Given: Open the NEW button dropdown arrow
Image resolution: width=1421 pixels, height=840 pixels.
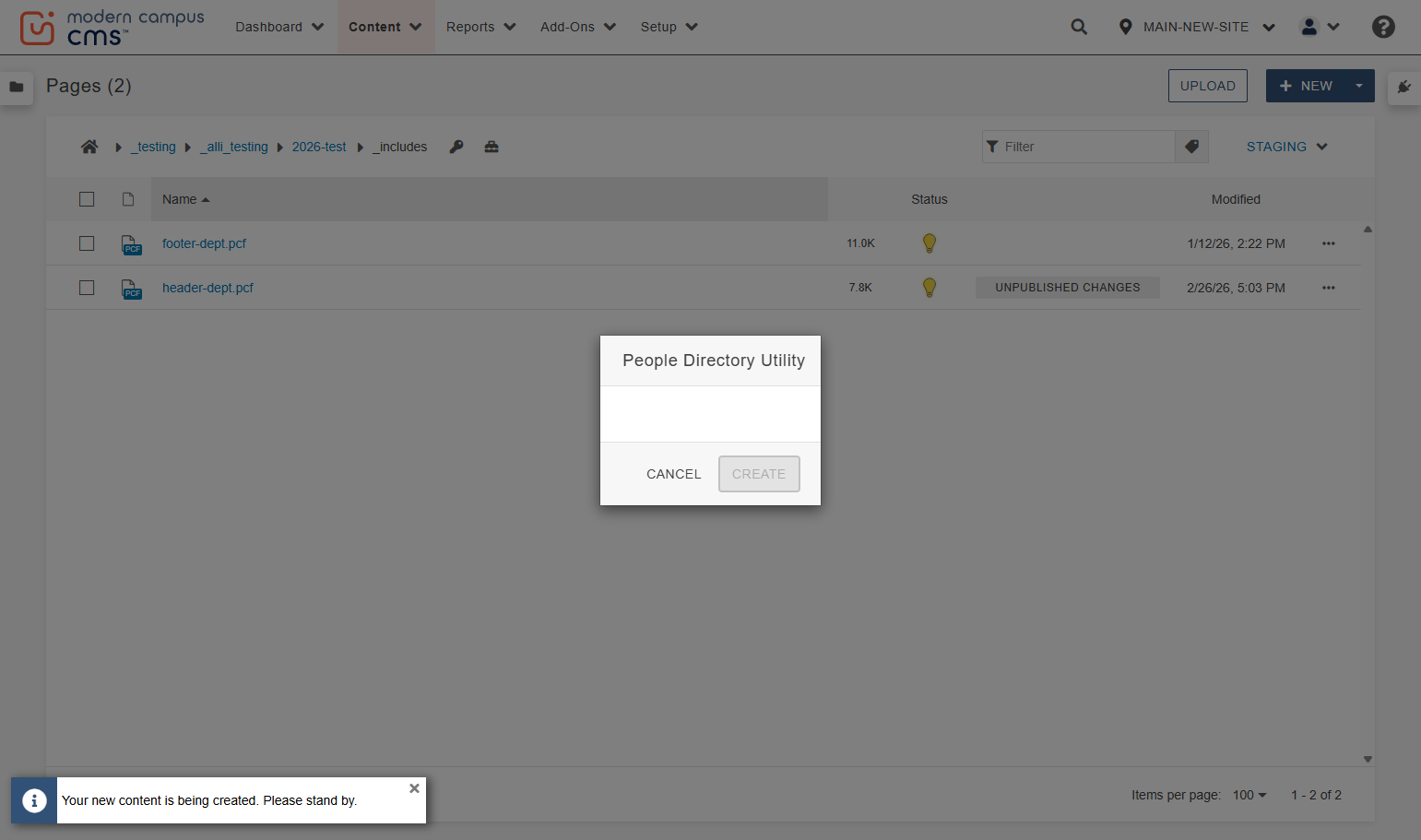Looking at the screenshot, I should [1359, 86].
